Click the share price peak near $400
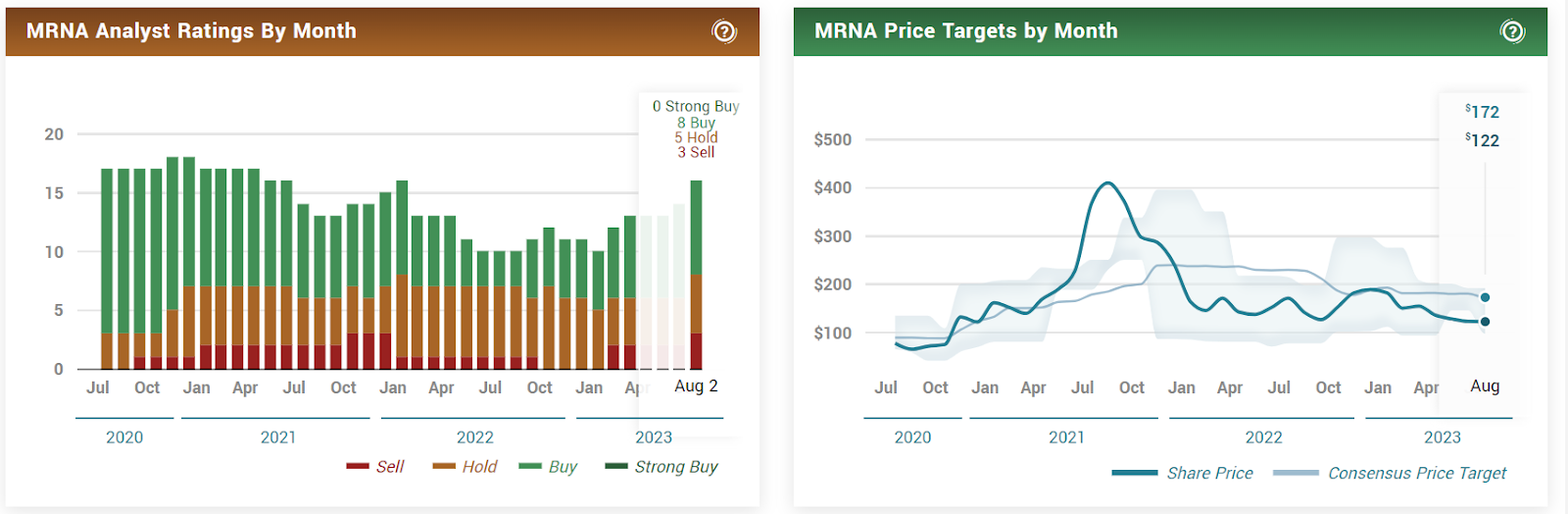Image resolution: width=1568 pixels, height=514 pixels. 1107,183
